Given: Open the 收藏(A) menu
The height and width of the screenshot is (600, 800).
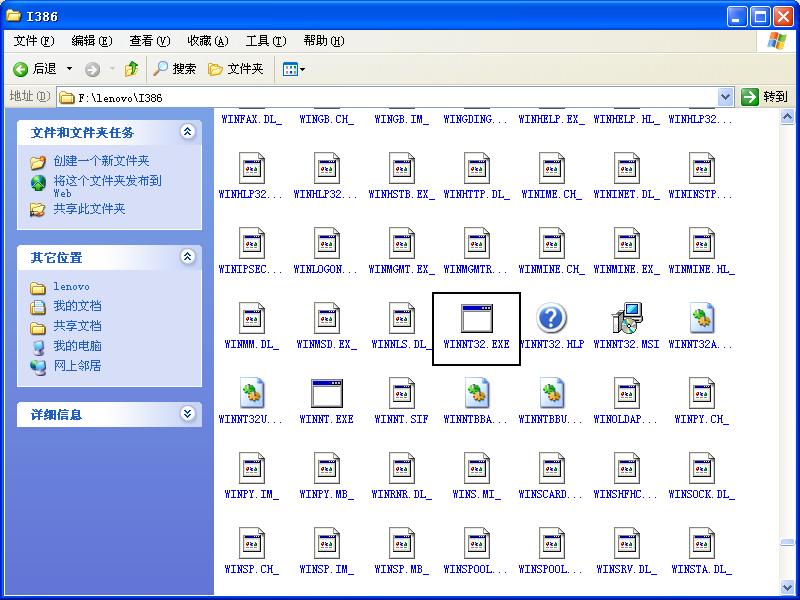Looking at the screenshot, I should coord(208,41).
